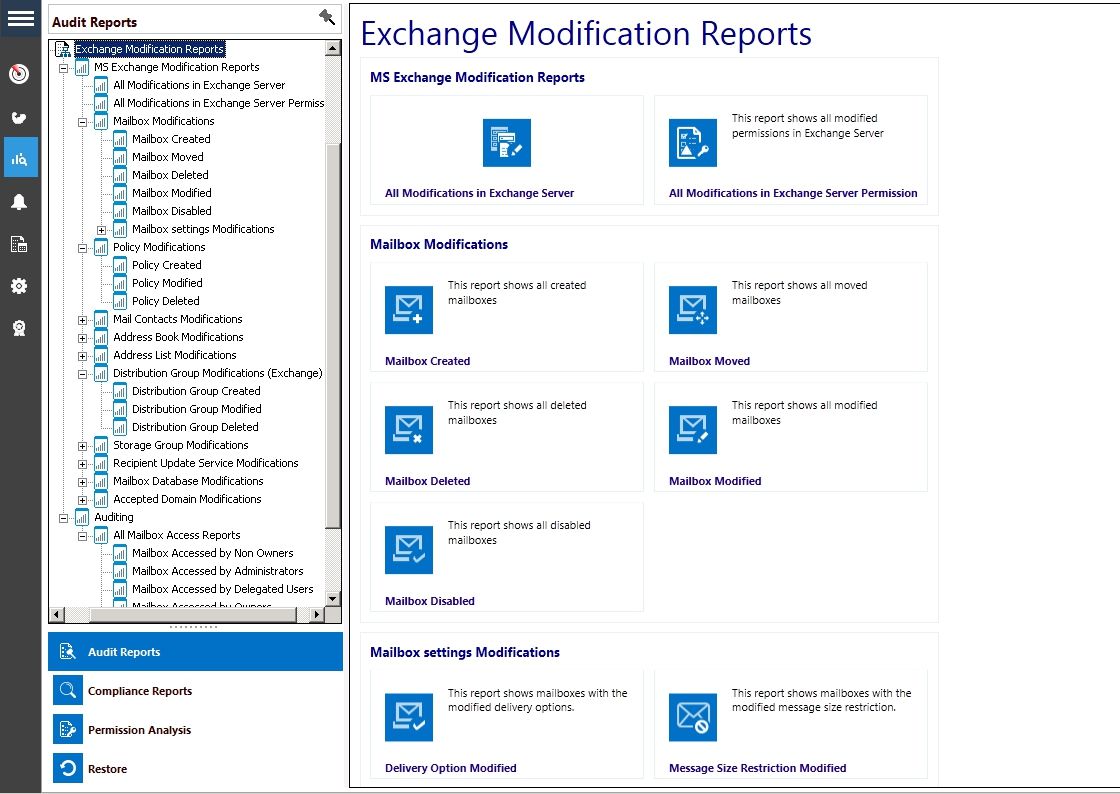
Task: Click the tree's horizontal scroll right arrow
Action: (x=317, y=614)
